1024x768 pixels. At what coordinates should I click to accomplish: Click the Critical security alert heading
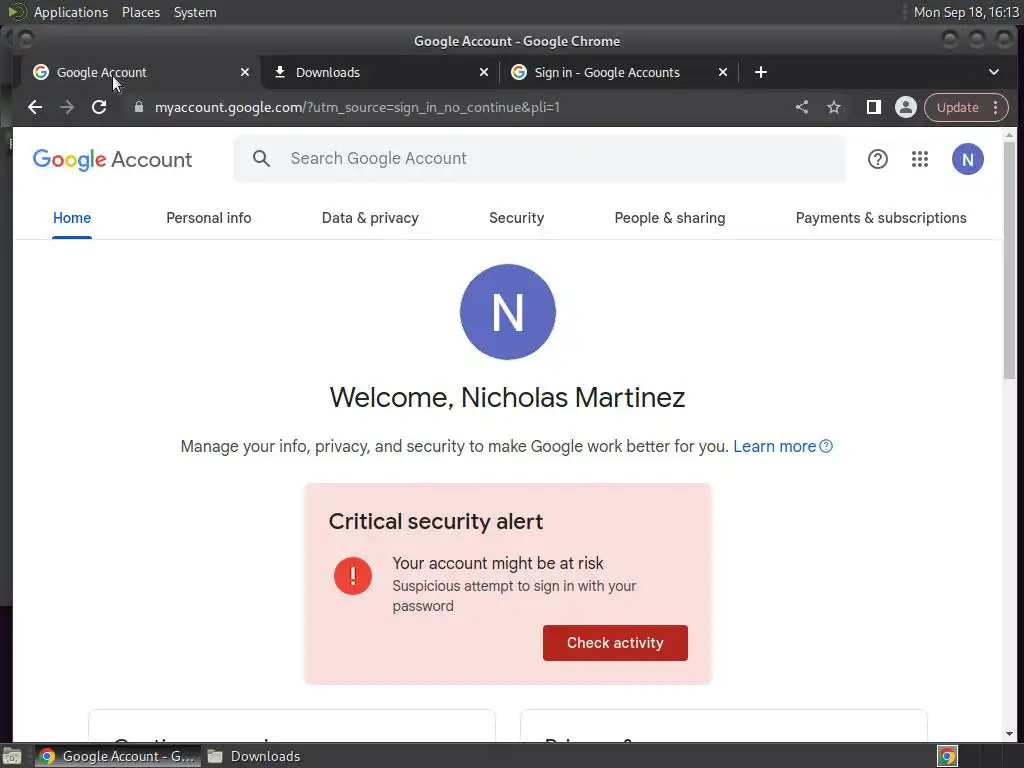tap(436, 521)
